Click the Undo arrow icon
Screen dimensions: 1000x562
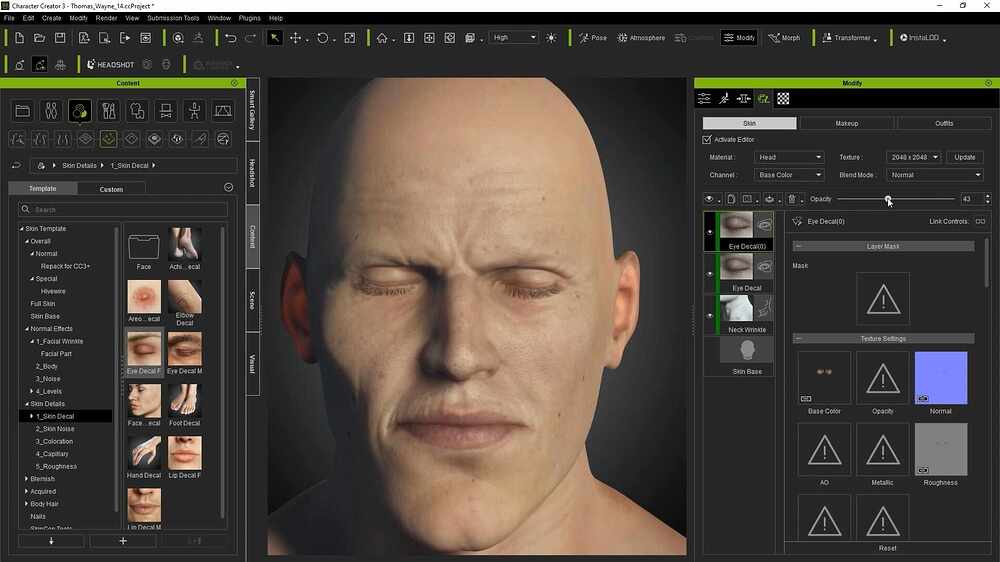point(231,38)
